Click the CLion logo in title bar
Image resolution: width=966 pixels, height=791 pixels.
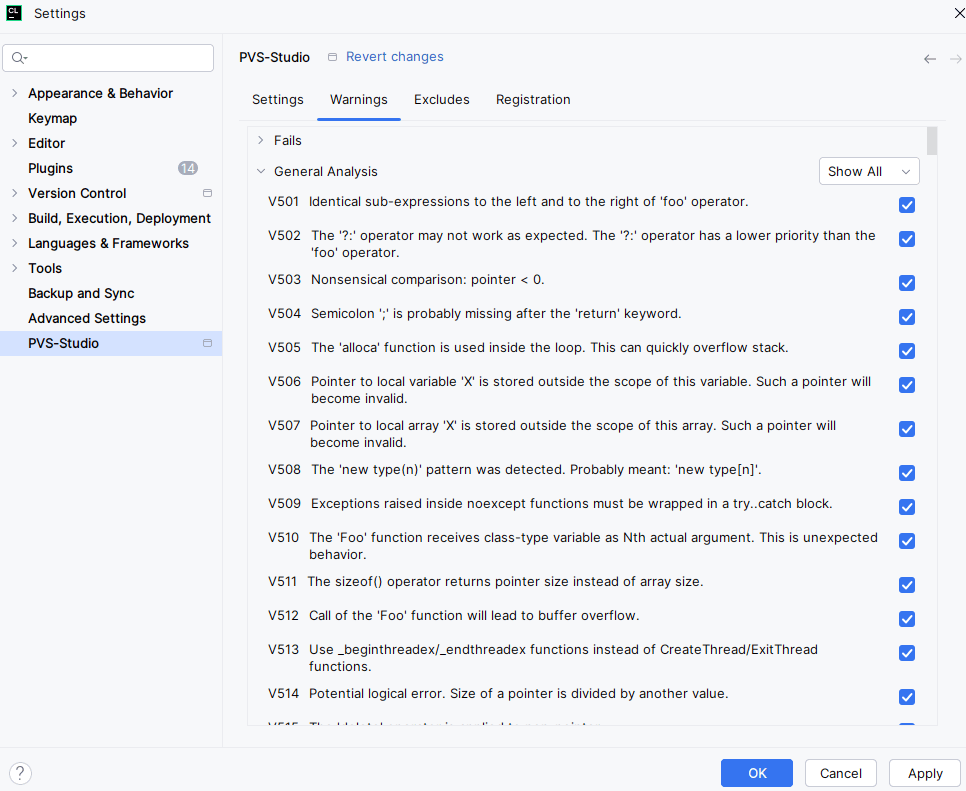pos(14,13)
